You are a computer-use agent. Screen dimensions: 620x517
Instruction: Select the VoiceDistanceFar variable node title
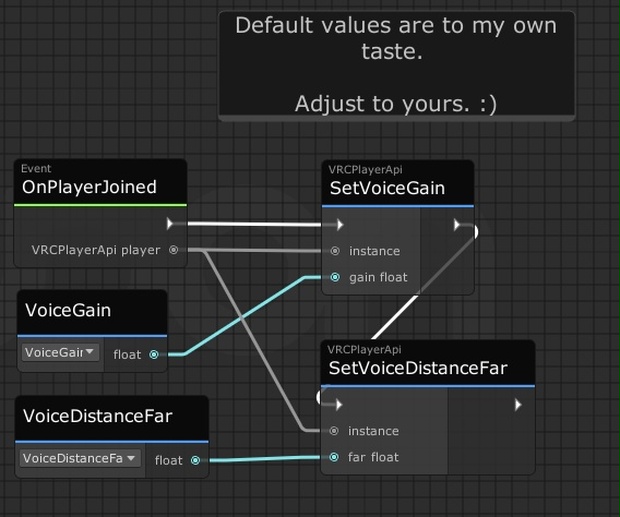(98, 416)
